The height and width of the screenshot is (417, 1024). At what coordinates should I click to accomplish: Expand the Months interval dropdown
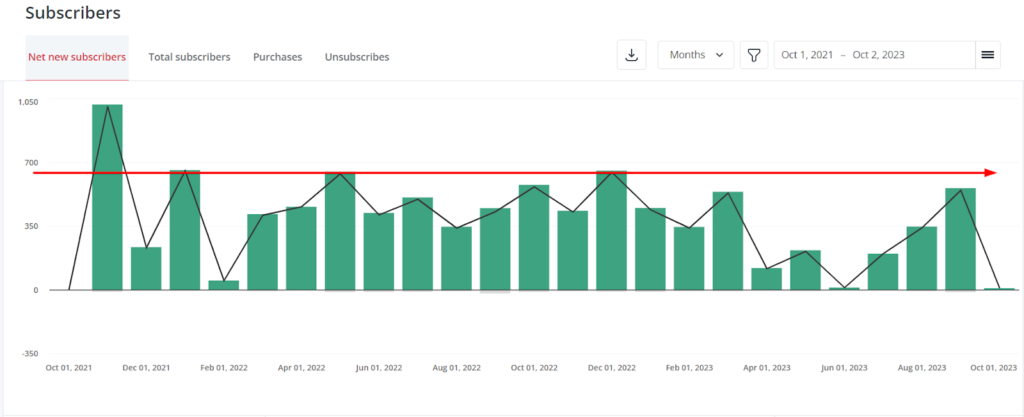pyautogui.click(x=695, y=55)
